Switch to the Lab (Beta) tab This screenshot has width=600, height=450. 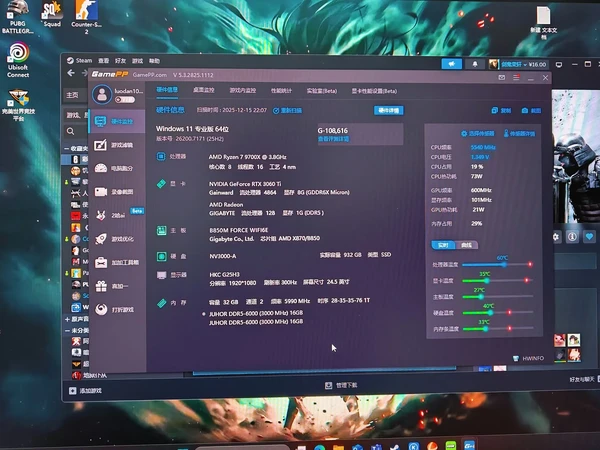click(322, 91)
